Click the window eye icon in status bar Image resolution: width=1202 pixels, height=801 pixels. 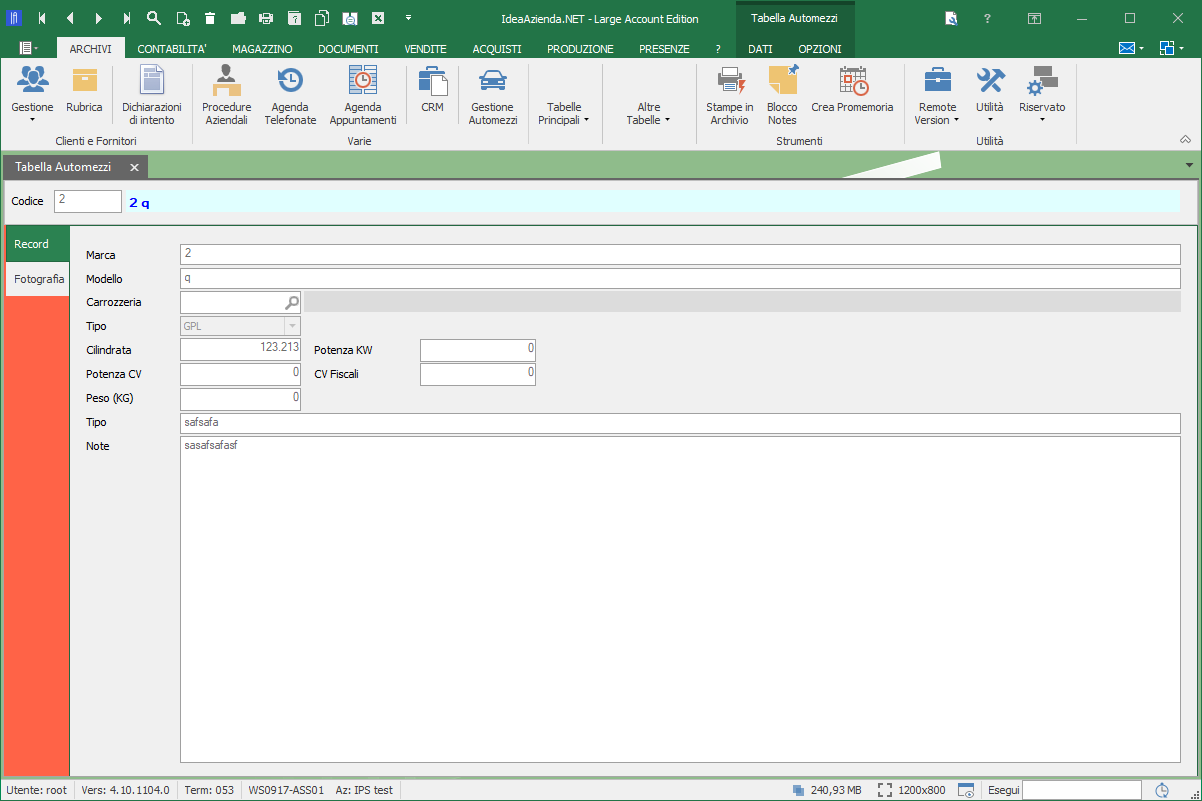tap(966, 790)
